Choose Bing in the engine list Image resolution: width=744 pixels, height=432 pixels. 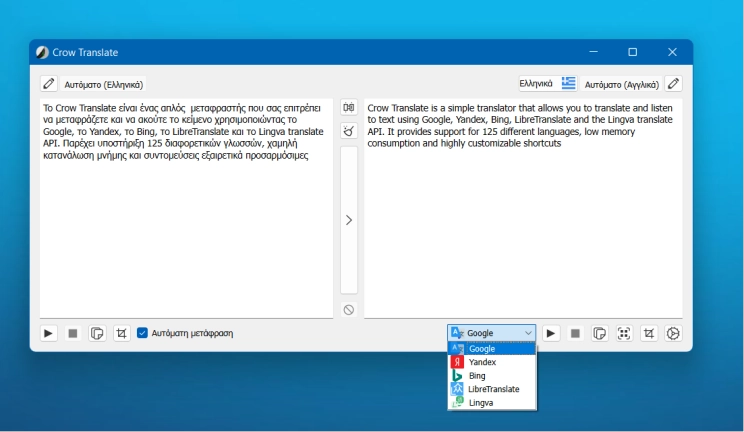point(492,376)
